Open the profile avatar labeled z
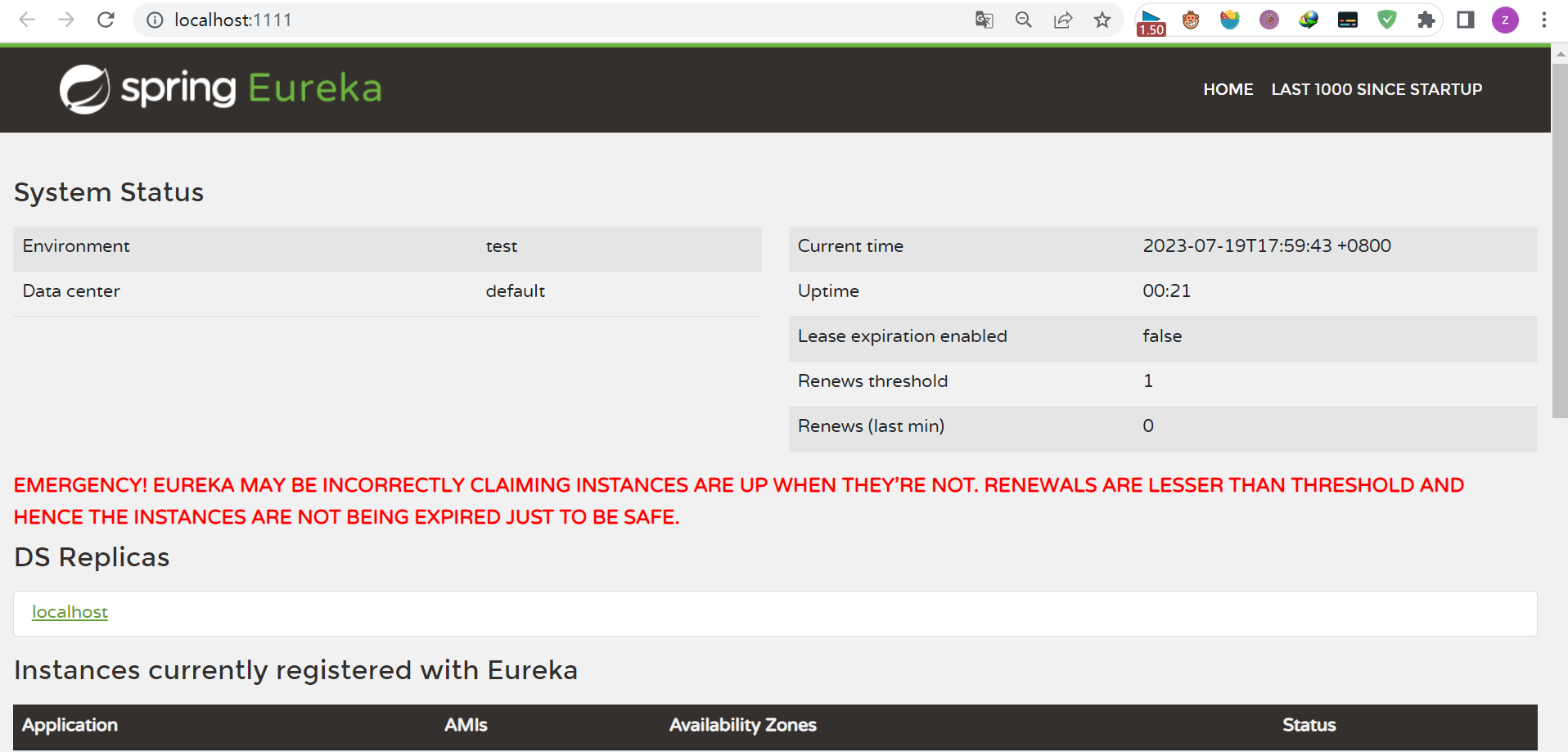 (1505, 20)
